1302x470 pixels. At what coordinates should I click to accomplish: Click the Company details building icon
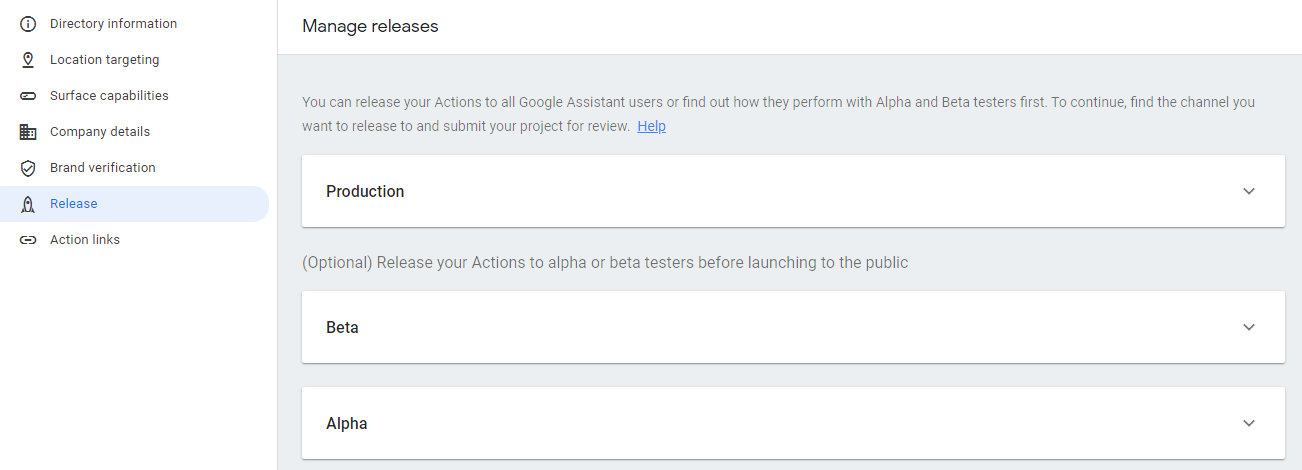(28, 132)
